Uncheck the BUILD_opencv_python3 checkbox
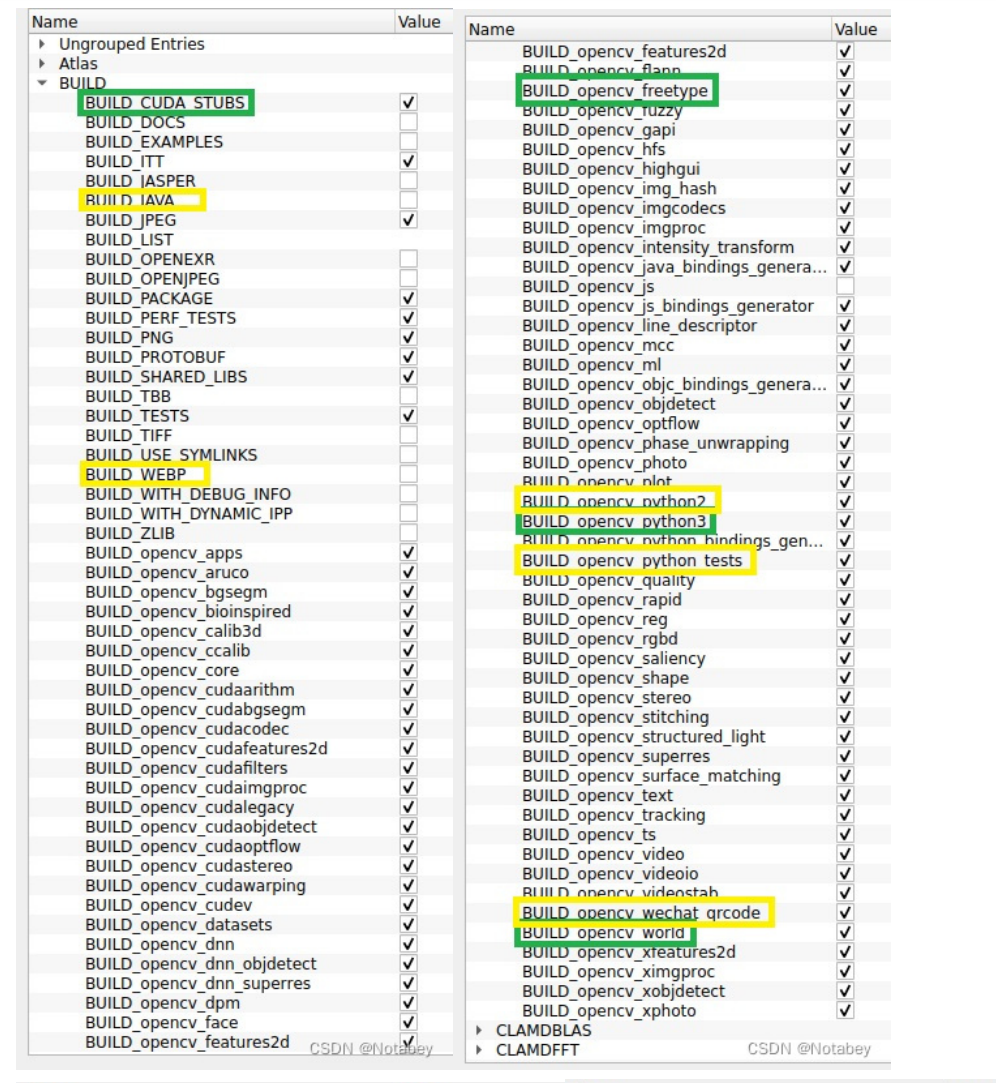 (x=845, y=521)
